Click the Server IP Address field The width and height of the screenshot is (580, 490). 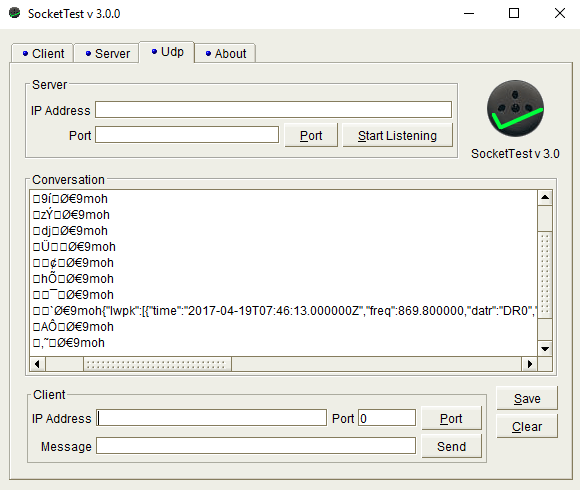pos(273,110)
